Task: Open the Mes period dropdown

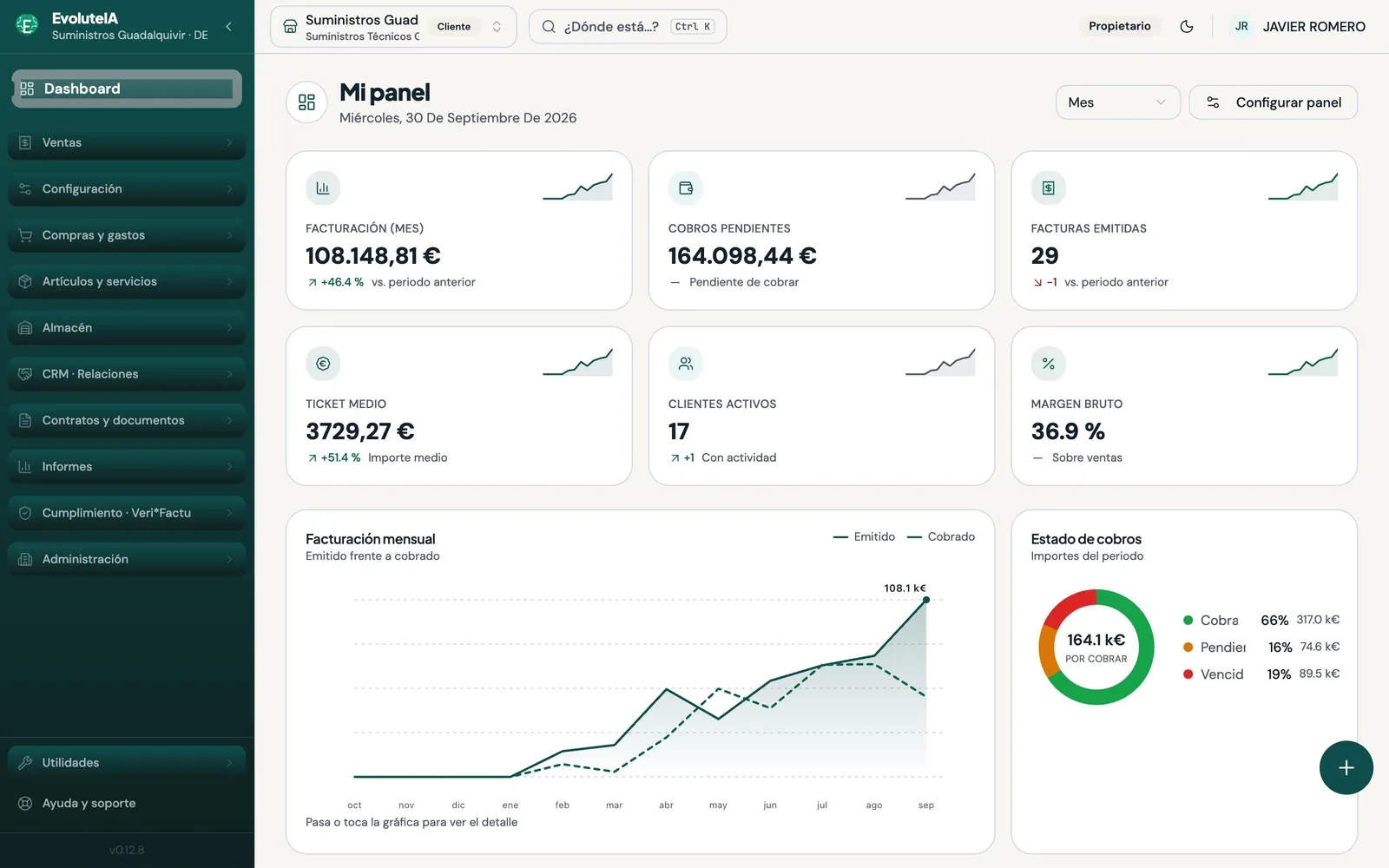Action: [x=1118, y=102]
